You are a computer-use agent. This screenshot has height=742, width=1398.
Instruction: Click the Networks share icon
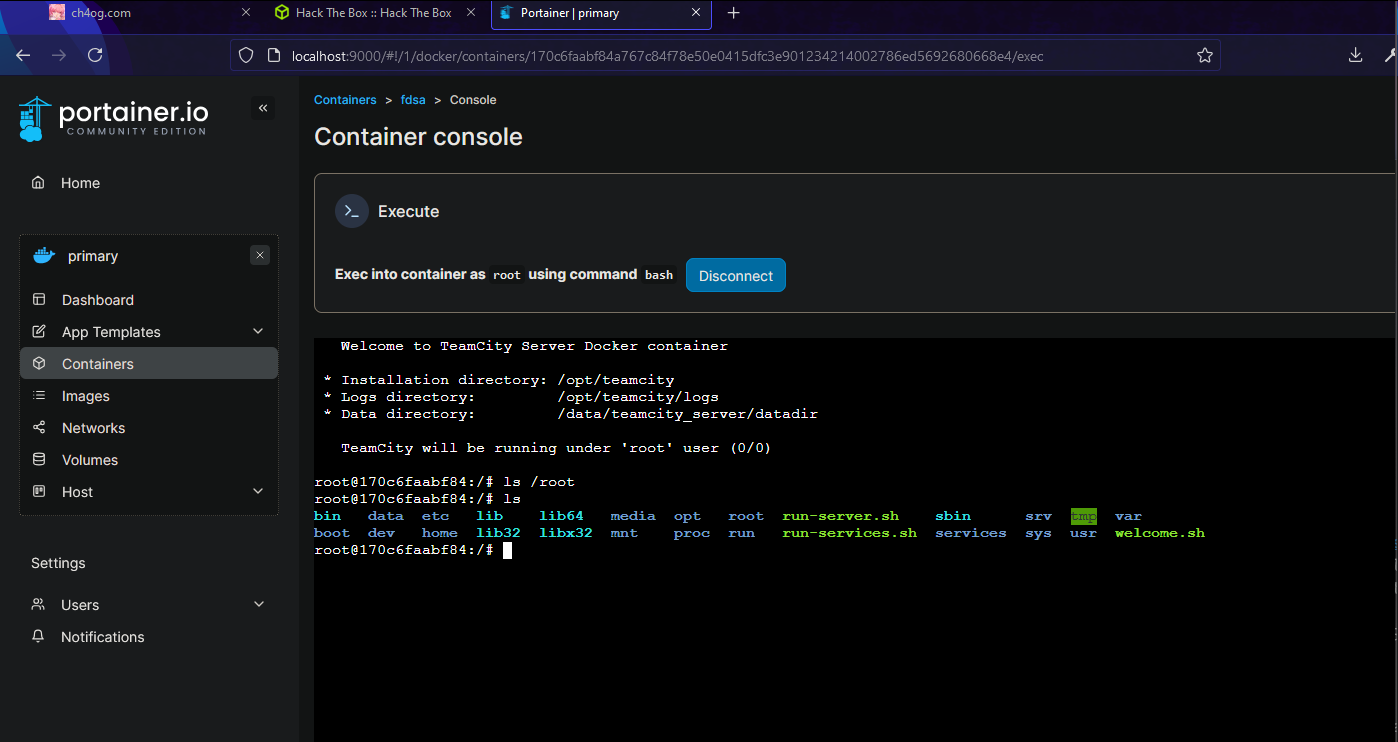click(39, 428)
